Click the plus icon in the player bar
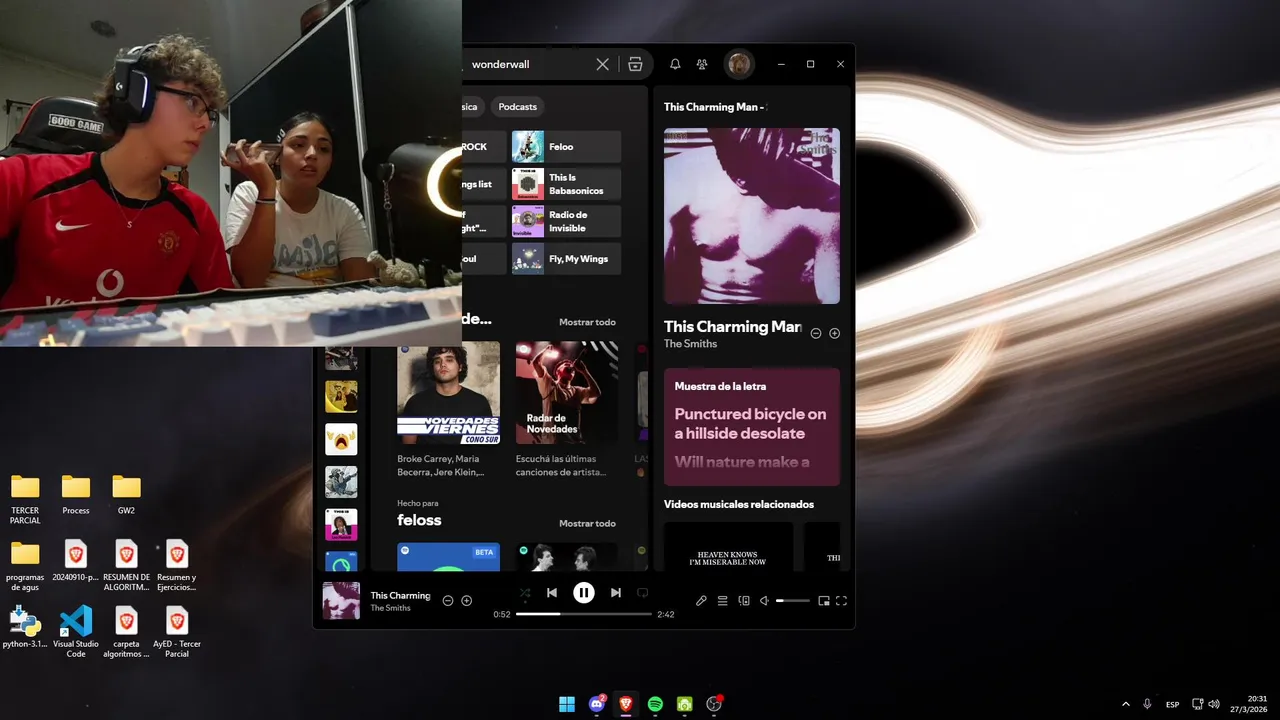 (x=466, y=601)
